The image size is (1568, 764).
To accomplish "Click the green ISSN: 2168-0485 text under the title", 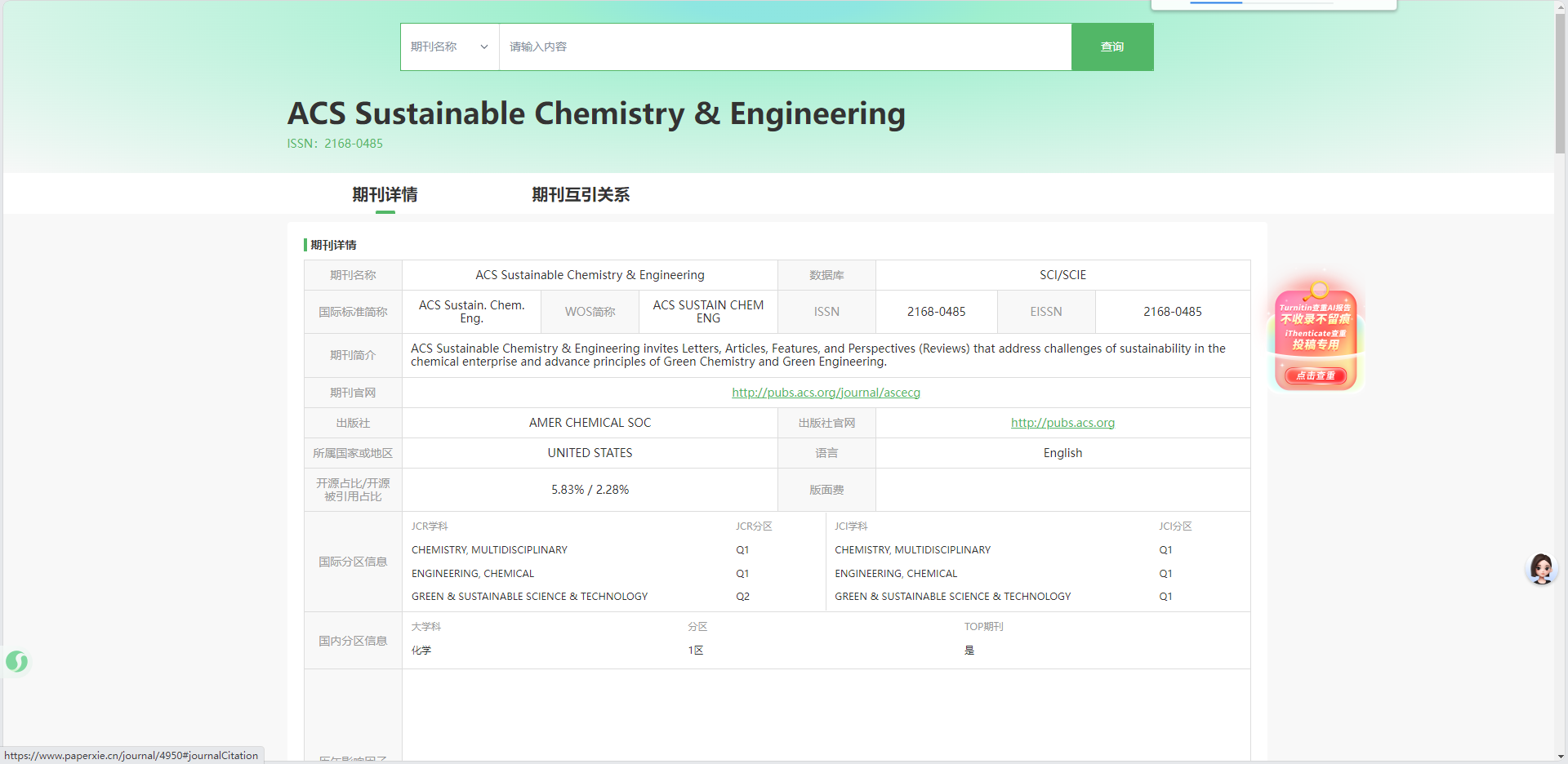I will (x=335, y=144).
